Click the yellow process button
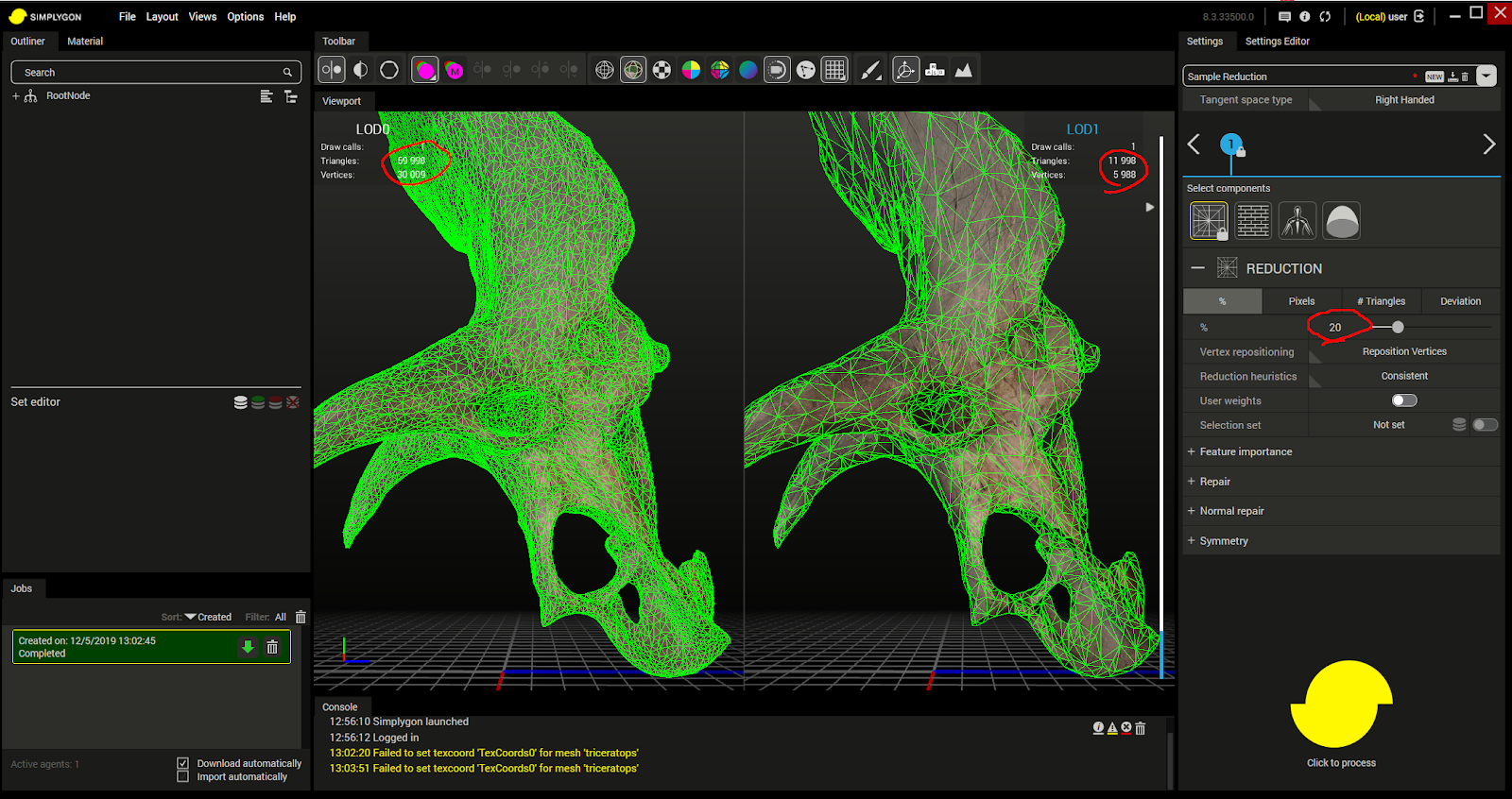1512x799 pixels. tap(1341, 705)
